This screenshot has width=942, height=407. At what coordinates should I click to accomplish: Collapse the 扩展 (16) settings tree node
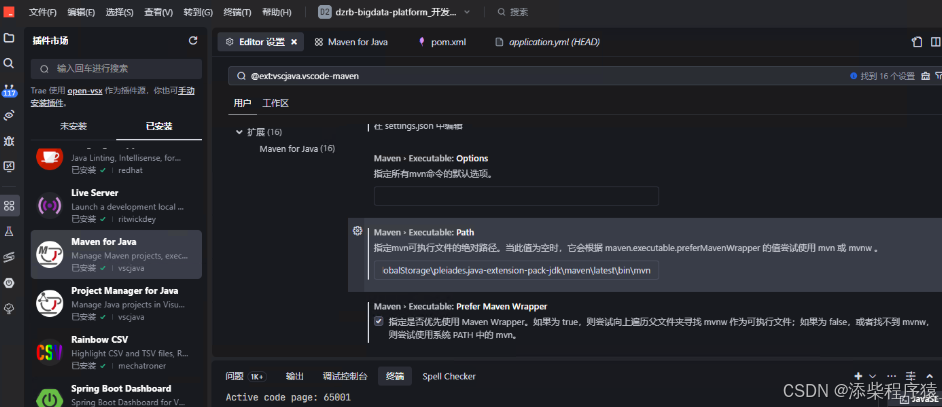point(240,132)
